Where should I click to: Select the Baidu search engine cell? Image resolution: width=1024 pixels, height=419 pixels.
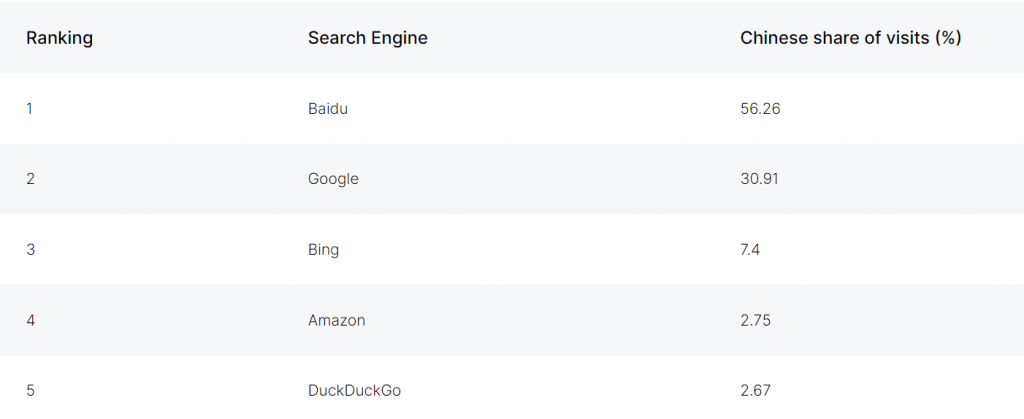coord(328,108)
